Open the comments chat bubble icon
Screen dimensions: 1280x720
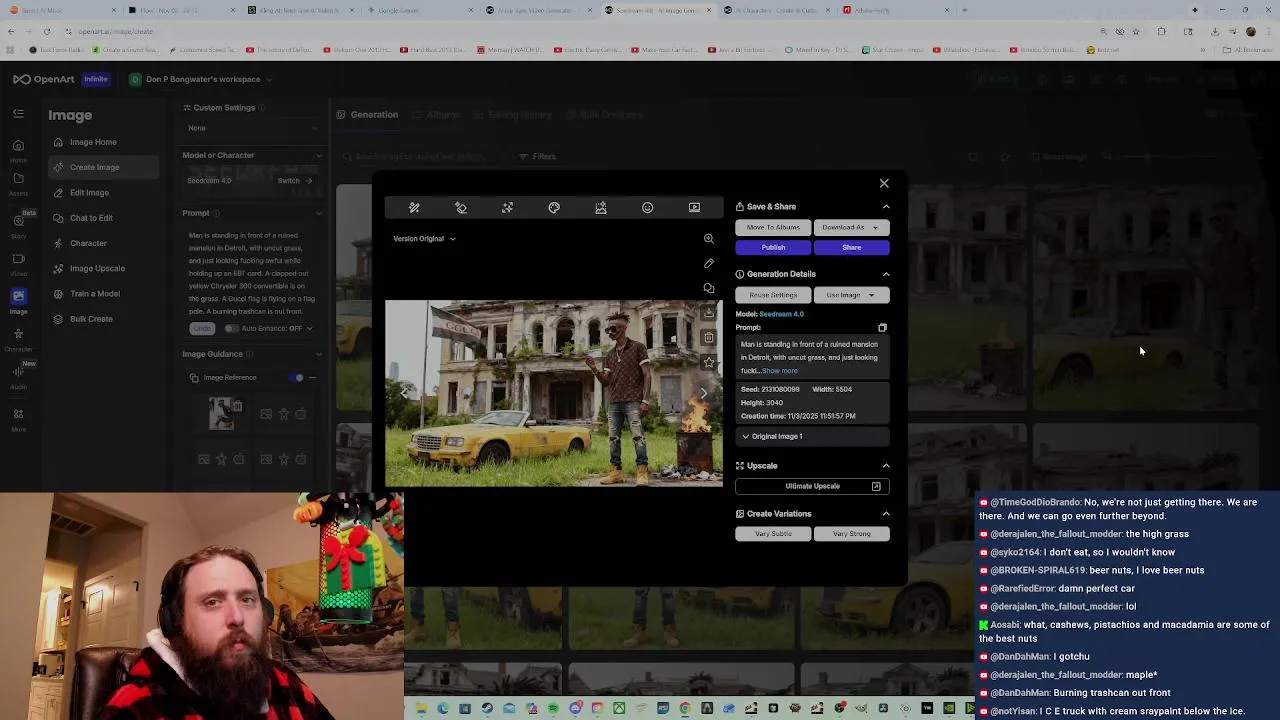point(709,289)
